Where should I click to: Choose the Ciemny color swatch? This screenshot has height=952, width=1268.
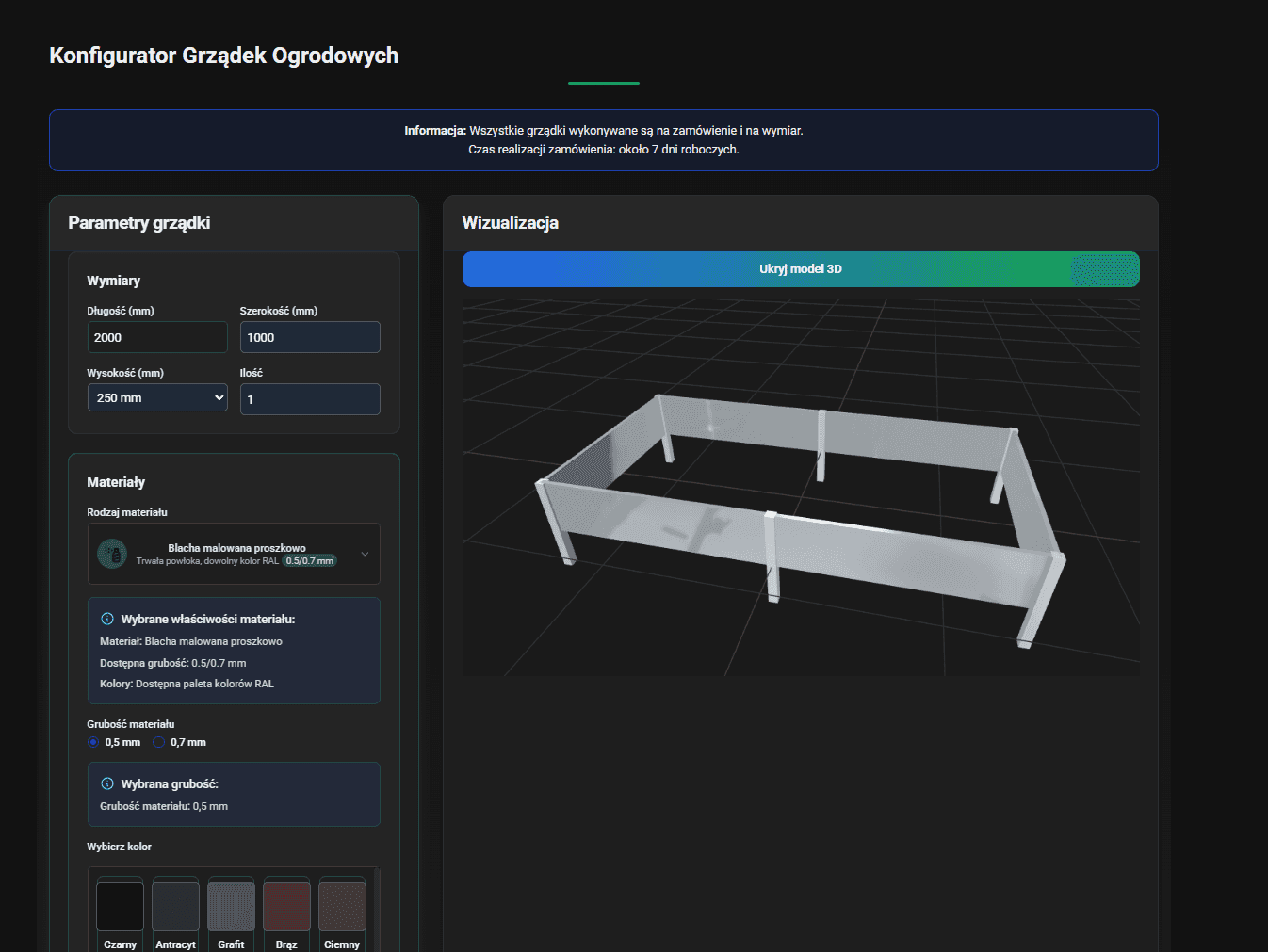(342, 906)
